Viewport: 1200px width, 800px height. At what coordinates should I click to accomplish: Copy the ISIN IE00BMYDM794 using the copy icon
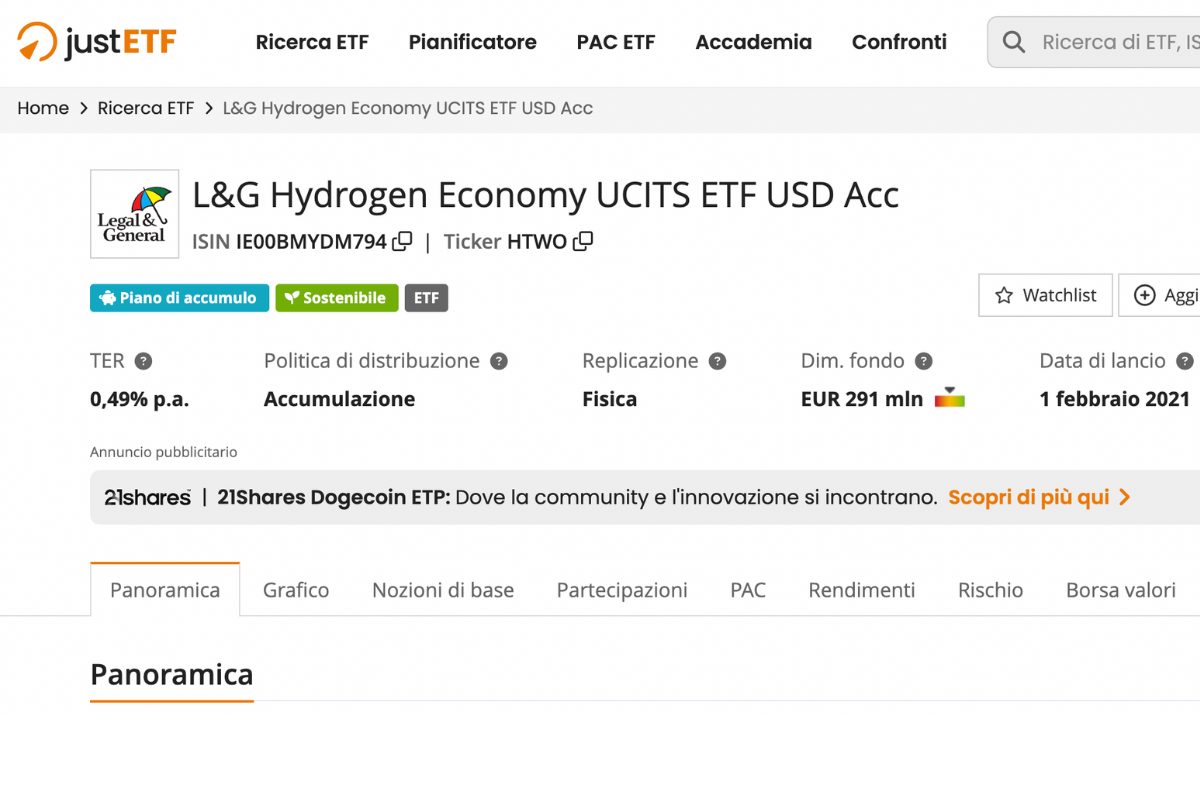[x=403, y=241]
